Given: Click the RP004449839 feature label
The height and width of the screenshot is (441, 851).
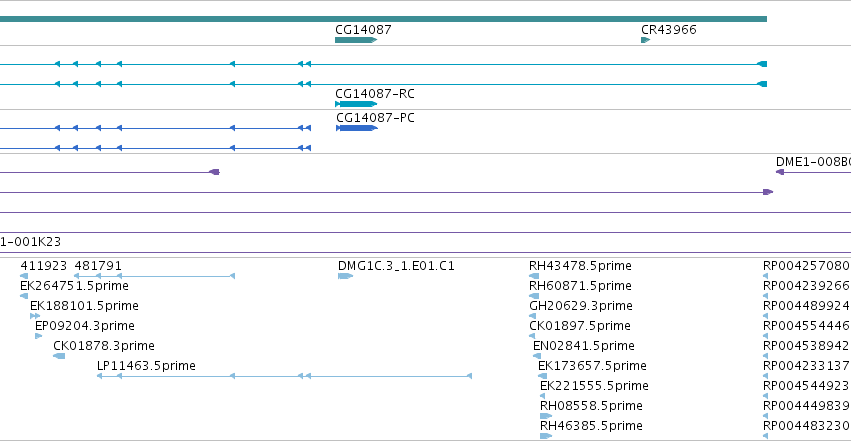Looking at the screenshot, I should (x=806, y=406).
